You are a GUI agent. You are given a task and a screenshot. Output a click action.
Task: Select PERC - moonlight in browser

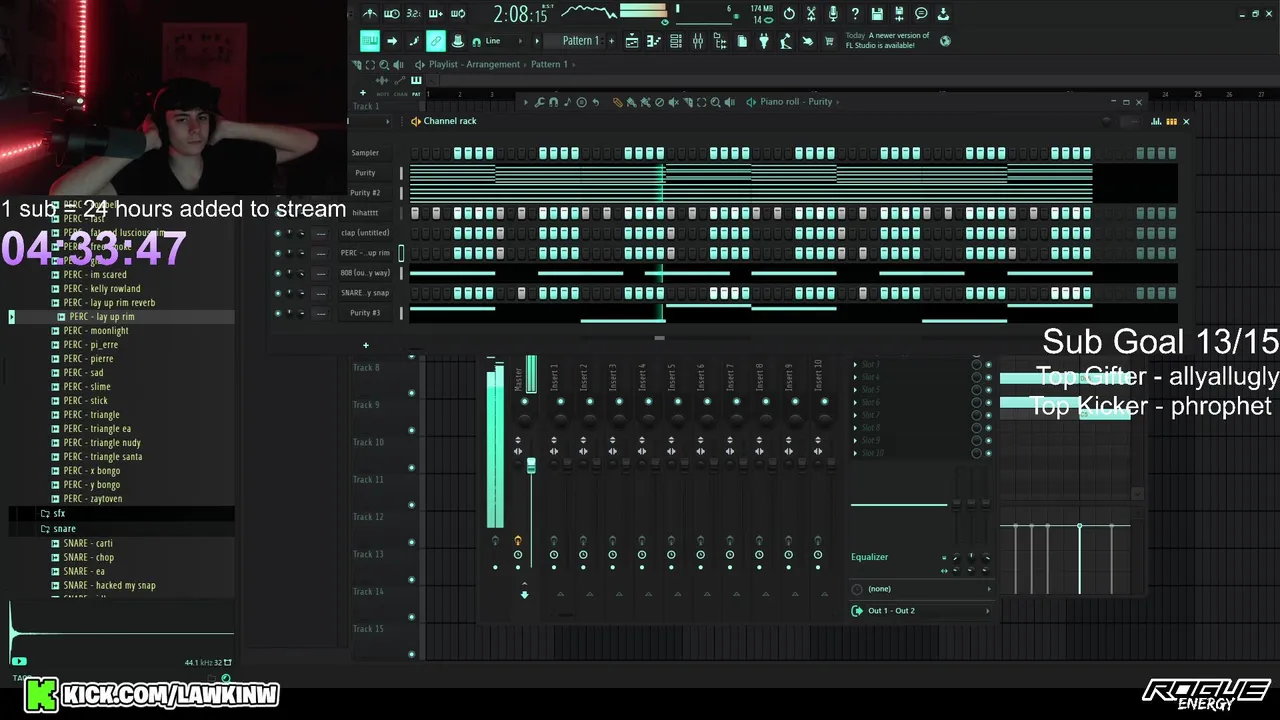pyautogui.click(x=96, y=331)
